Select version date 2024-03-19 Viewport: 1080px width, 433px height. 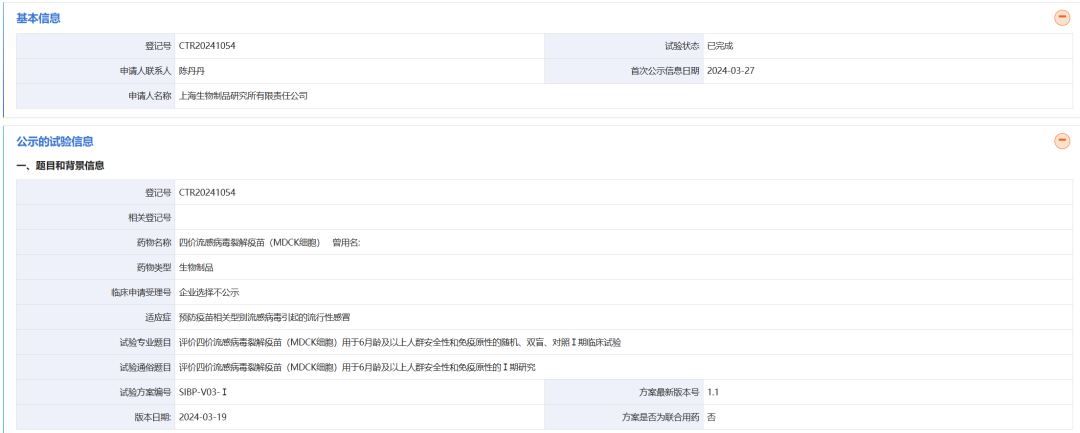click(202, 417)
